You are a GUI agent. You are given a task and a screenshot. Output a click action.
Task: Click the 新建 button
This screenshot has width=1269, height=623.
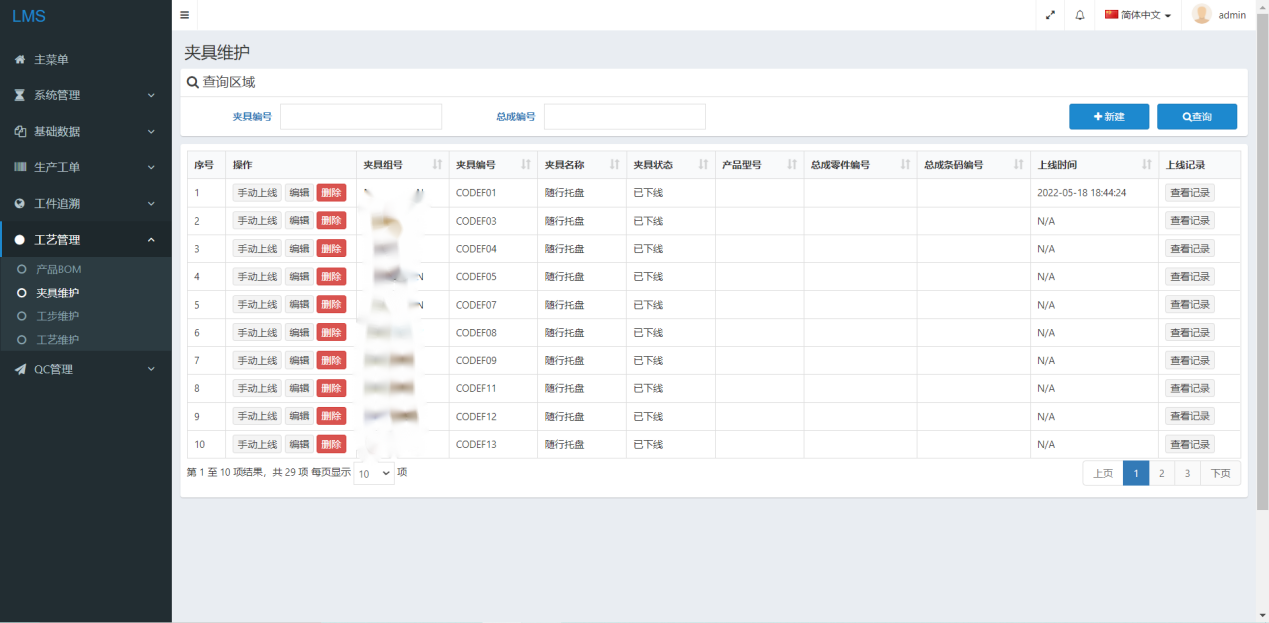click(x=1108, y=117)
